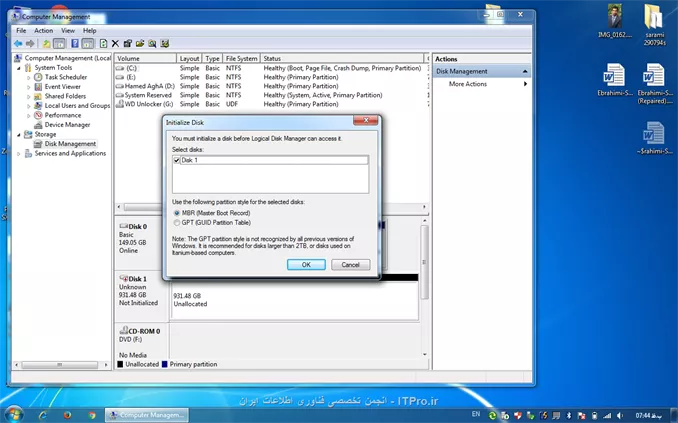Click Computer Management taskbar button
The image size is (678, 423).
(x=147, y=415)
